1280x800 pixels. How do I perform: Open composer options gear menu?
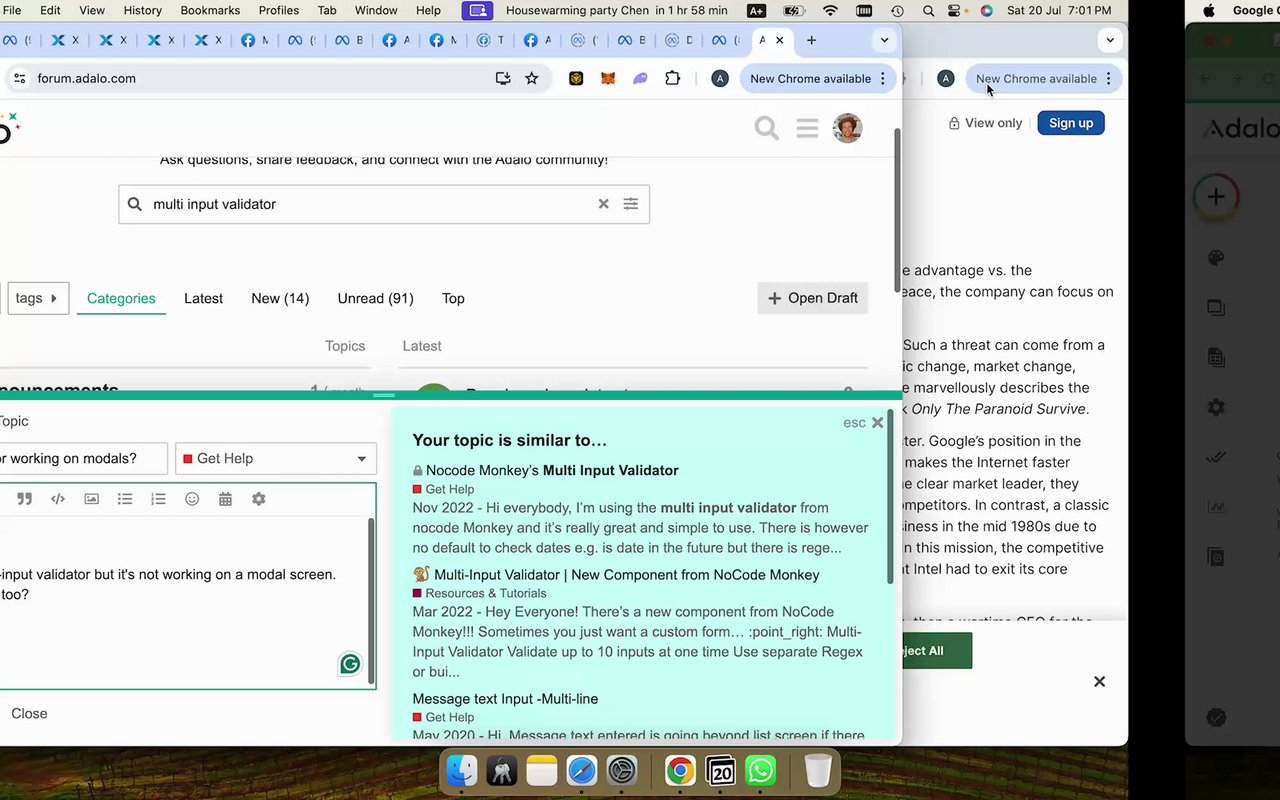point(259,499)
